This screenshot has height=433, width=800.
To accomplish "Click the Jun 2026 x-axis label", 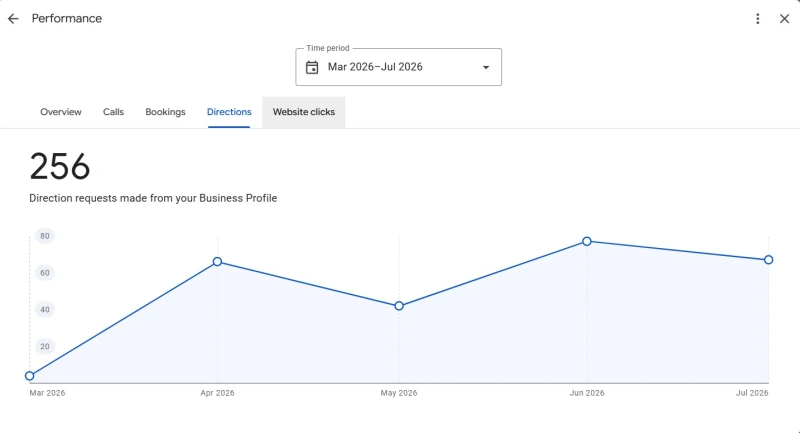I will [587, 393].
